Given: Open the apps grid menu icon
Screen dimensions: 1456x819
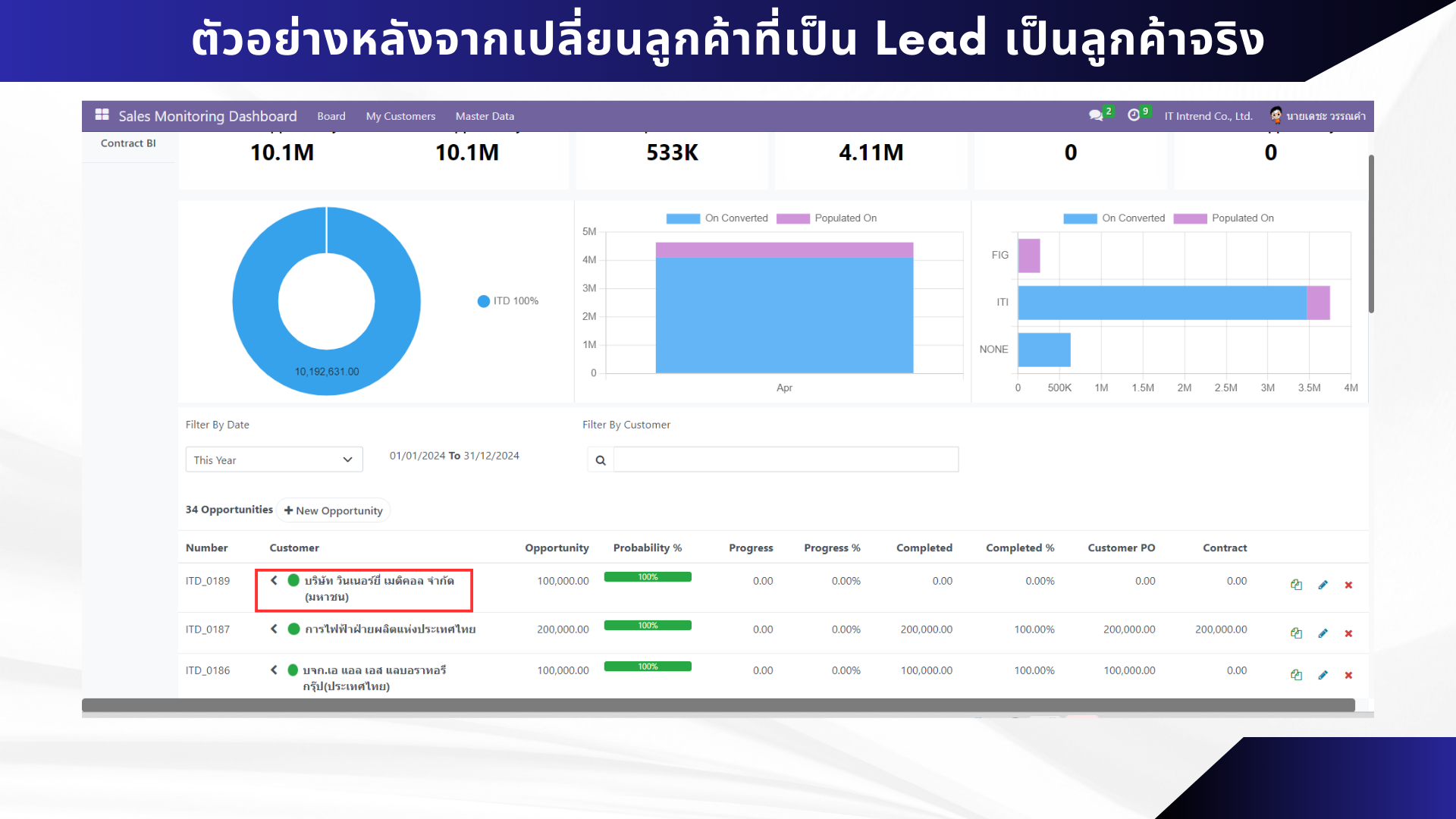Looking at the screenshot, I should coord(102,115).
